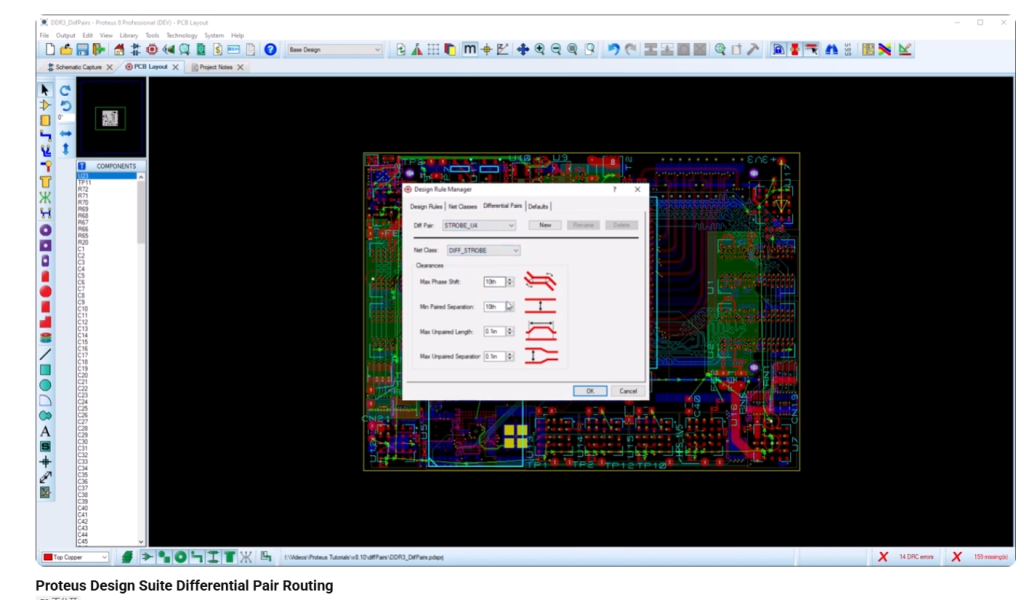Select the round through-hole pad tool

click(45, 230)
